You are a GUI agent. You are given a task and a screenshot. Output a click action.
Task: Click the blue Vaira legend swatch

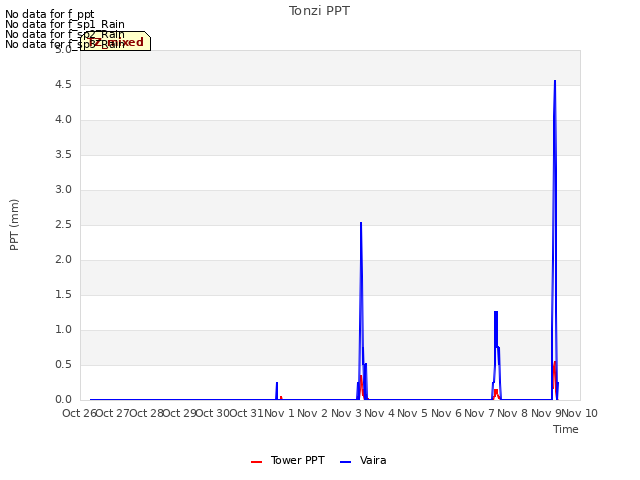click(x=345, y=462)
